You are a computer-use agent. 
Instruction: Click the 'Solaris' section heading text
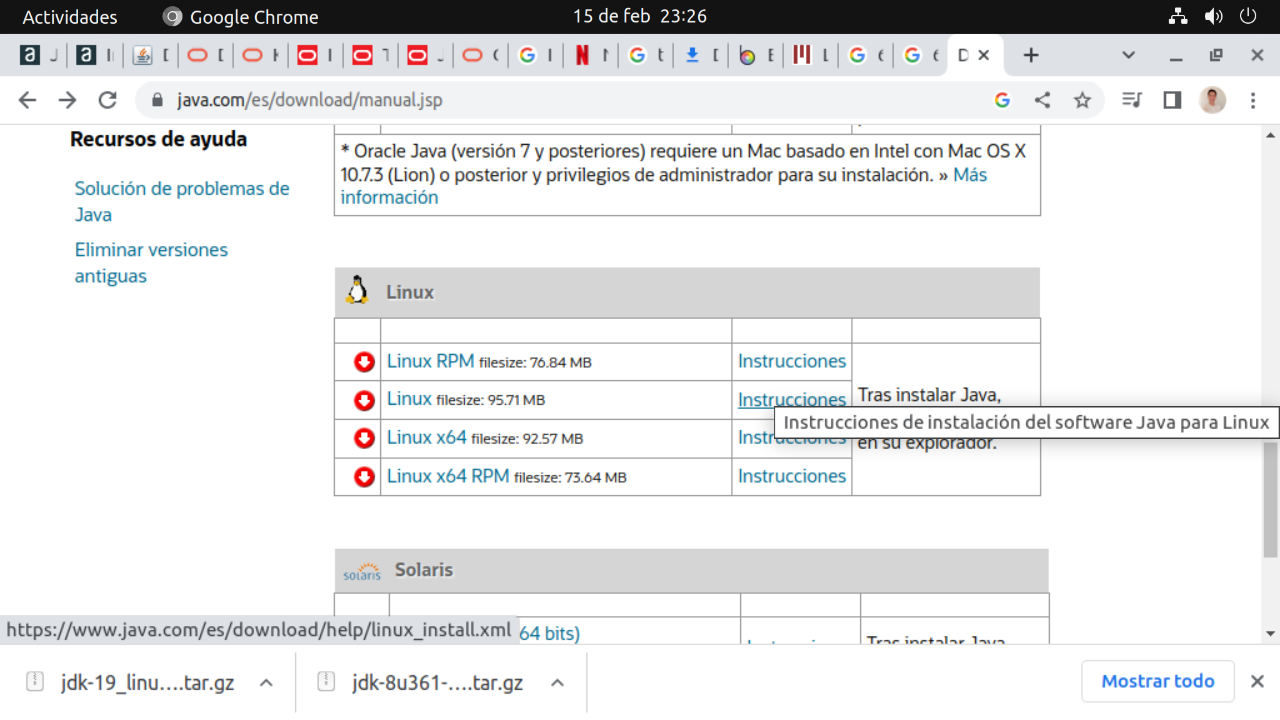point(424,570)
